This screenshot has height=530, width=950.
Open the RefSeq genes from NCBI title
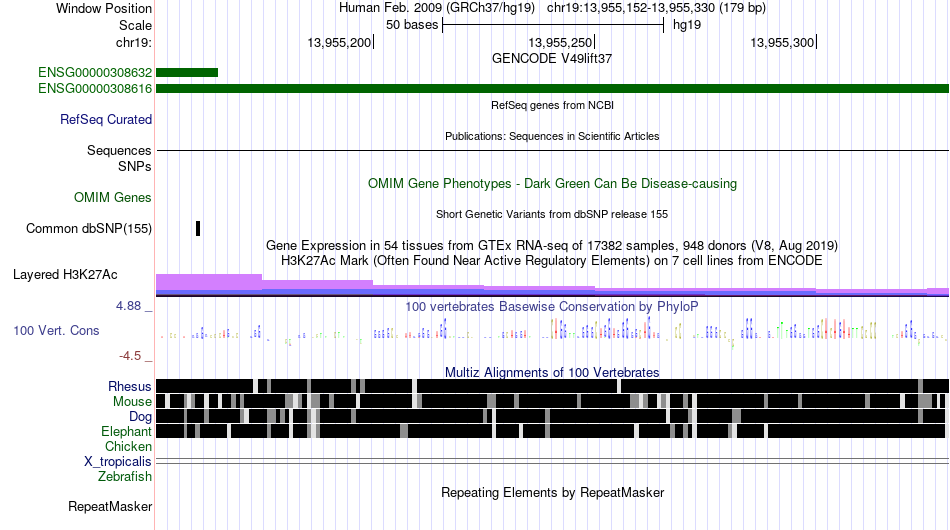click(552, 105)
